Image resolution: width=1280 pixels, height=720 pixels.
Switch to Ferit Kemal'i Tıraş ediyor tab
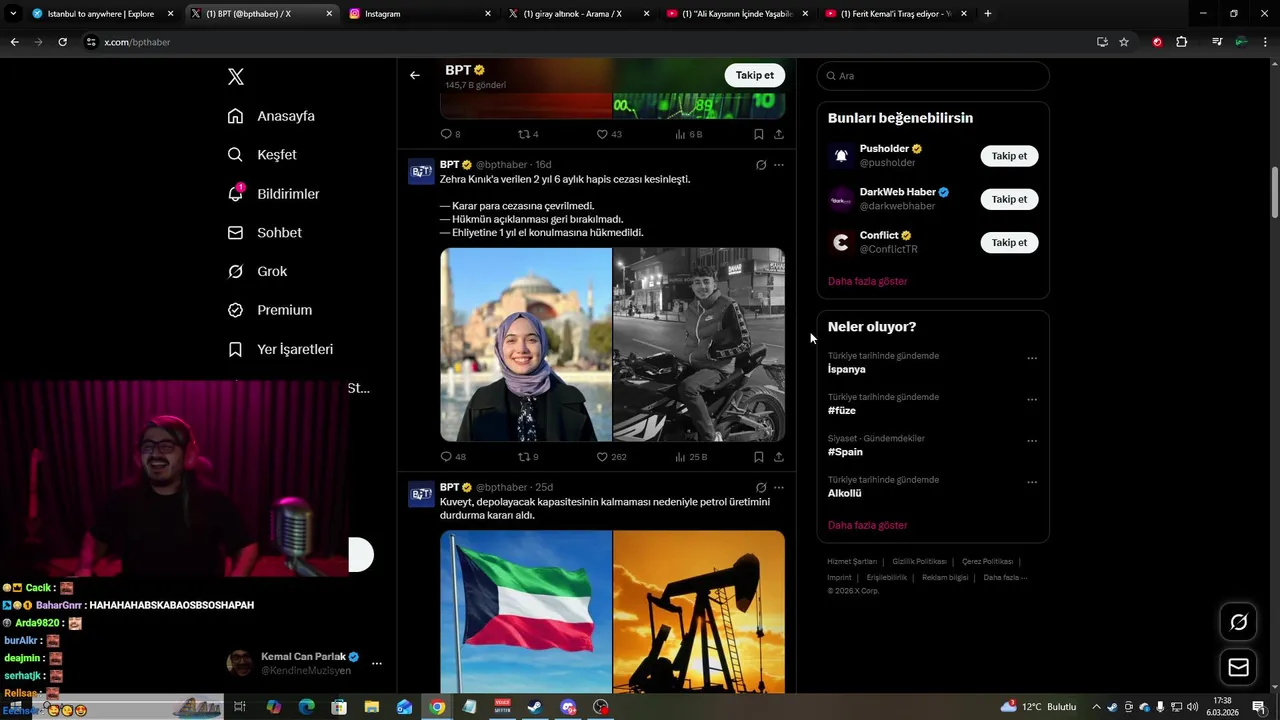tap(896, 14)
